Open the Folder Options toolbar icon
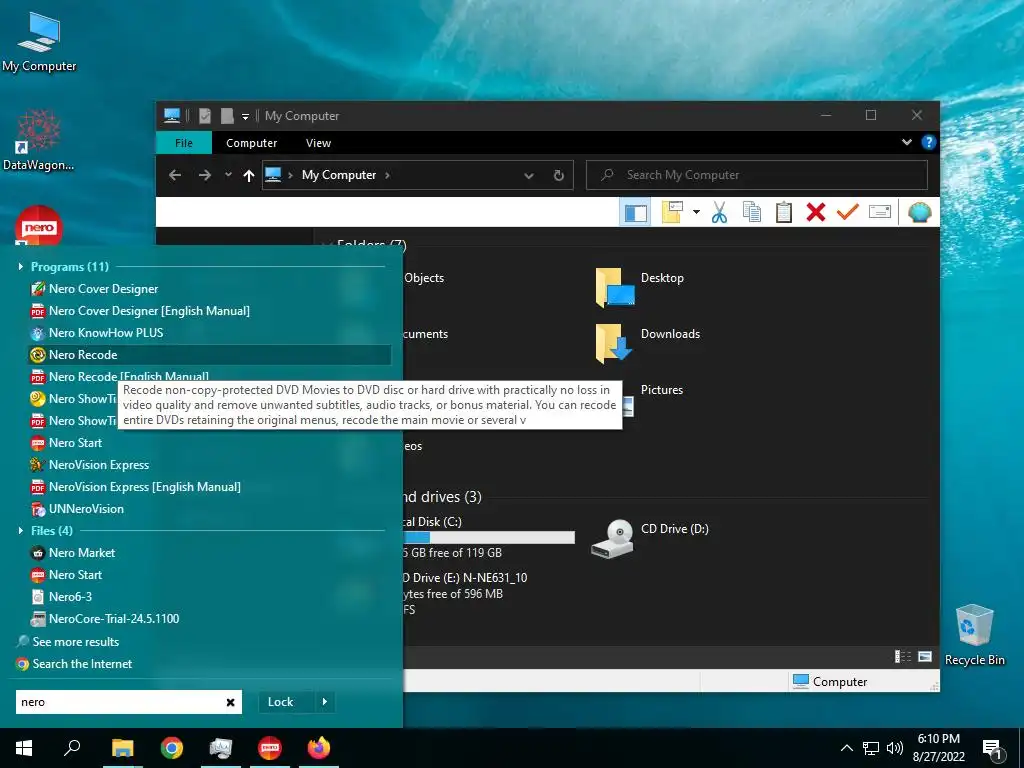Viewport: 1024px width, 768px height. [x=672, y=212]
